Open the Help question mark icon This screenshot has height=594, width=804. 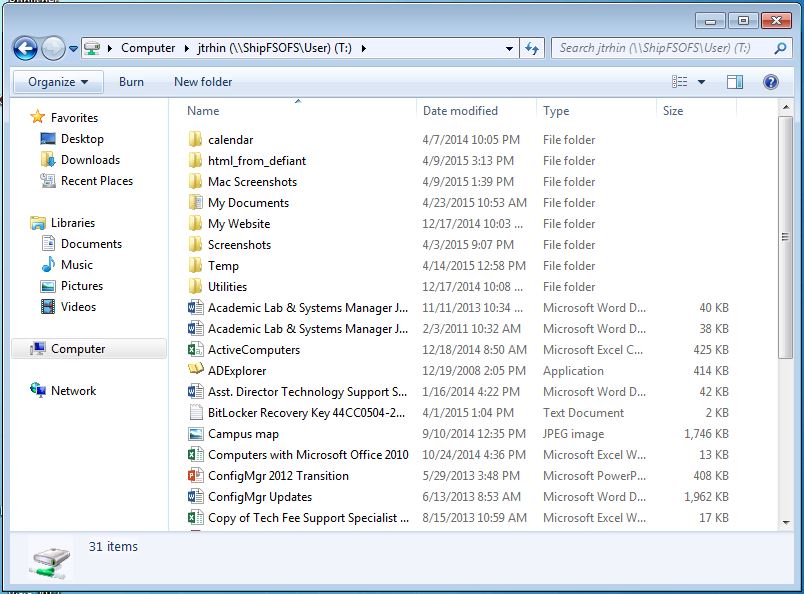(x=771, y=82)
